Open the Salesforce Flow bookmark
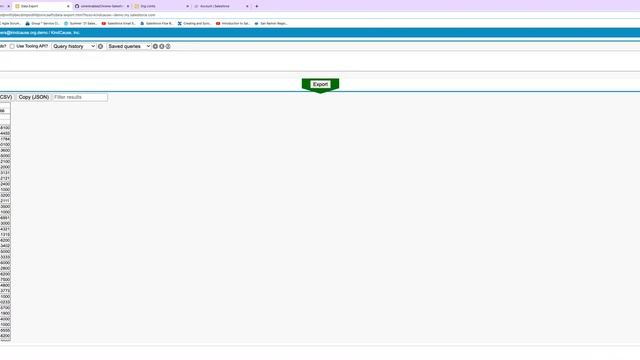The height and width of the screenshot is (360, 640). [x=157, y=24]
